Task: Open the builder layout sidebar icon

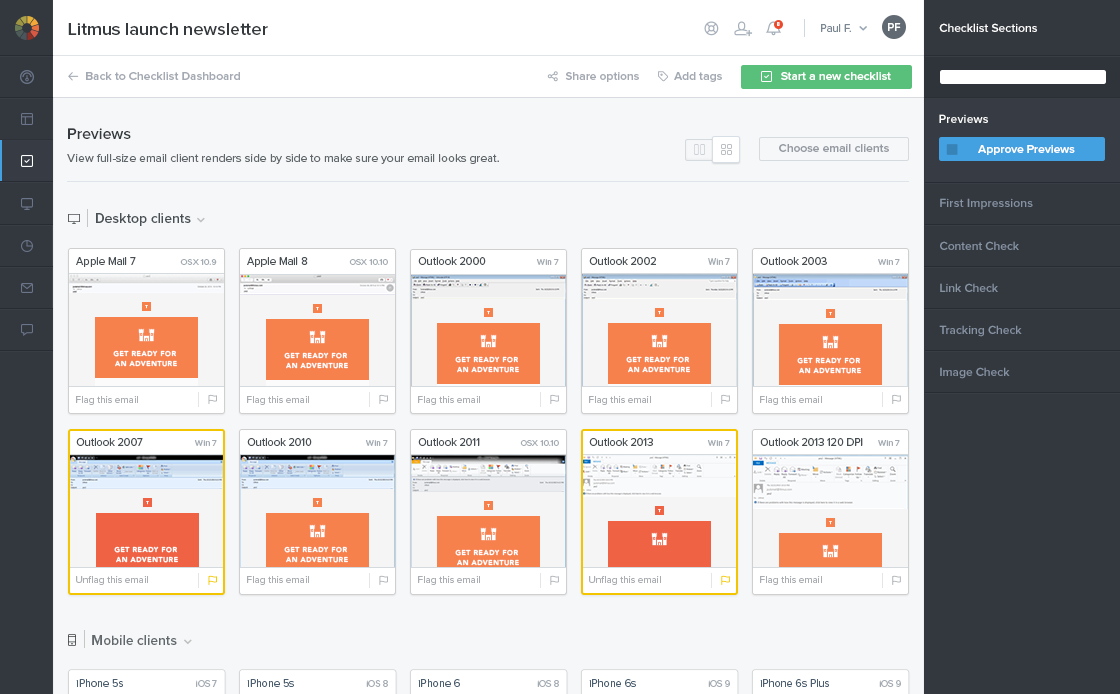Action: (x=26, y=119)
